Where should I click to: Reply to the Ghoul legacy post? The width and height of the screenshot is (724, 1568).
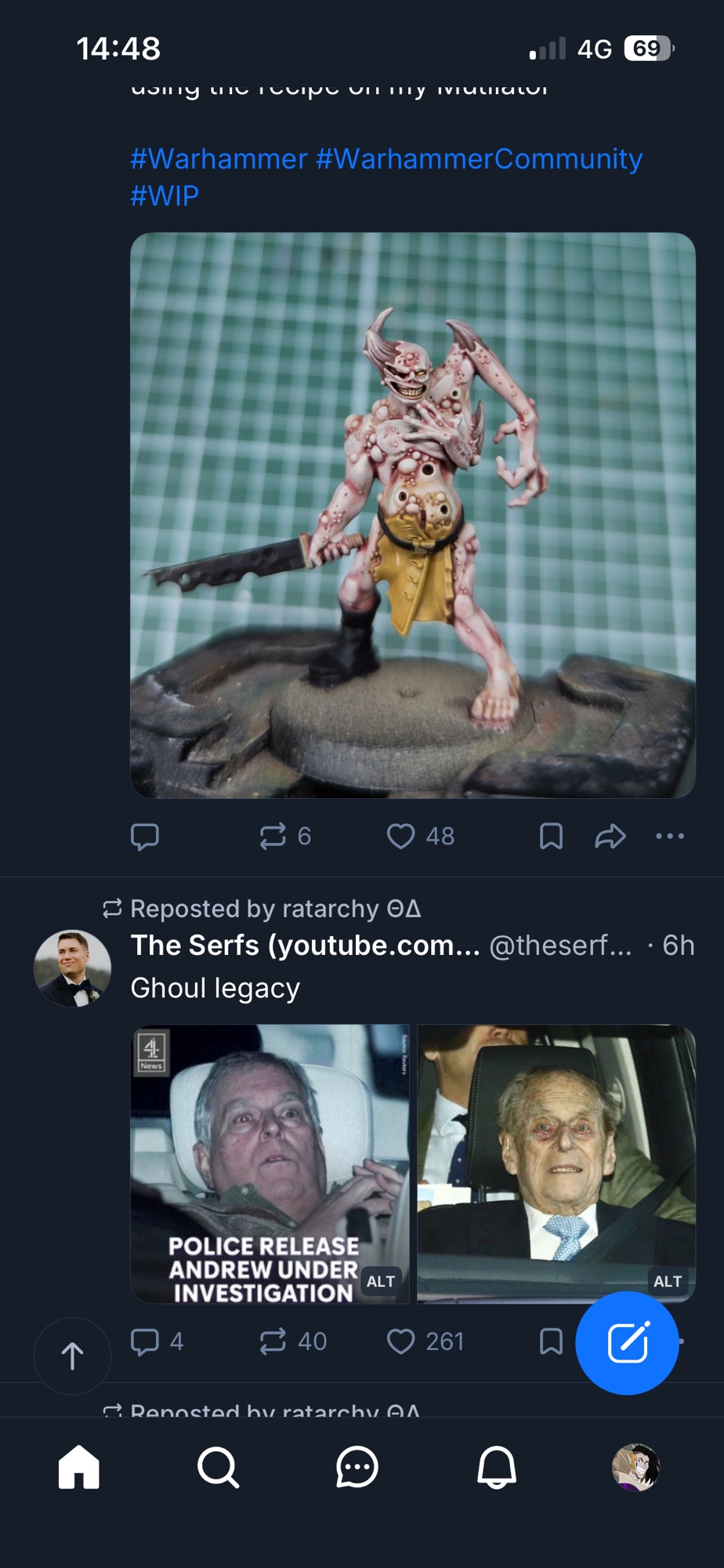[145, 1341]
